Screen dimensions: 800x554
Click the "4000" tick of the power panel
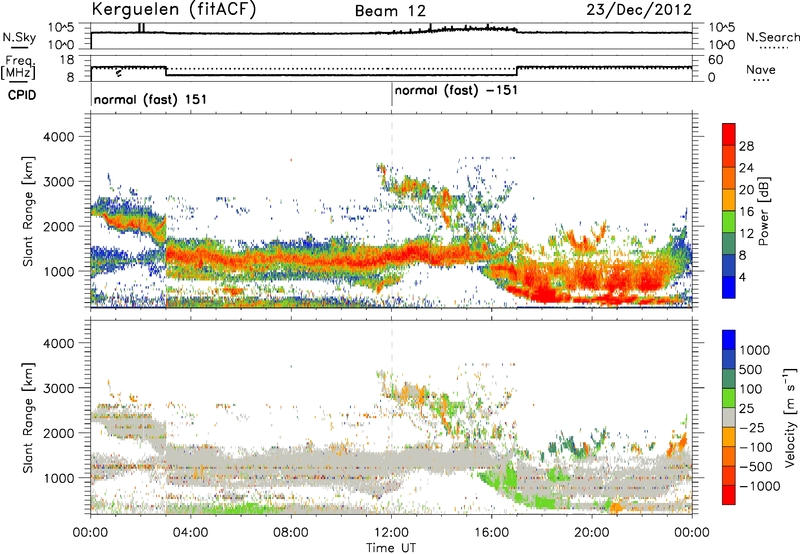tap(58, 137)
